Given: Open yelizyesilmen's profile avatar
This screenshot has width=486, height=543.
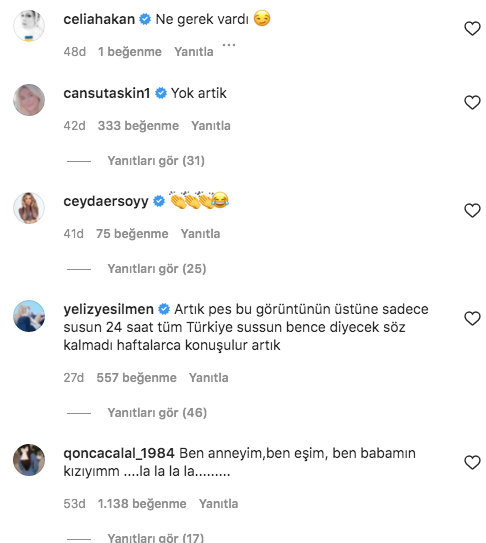Looking at the screenshot, I should point(29,316).
